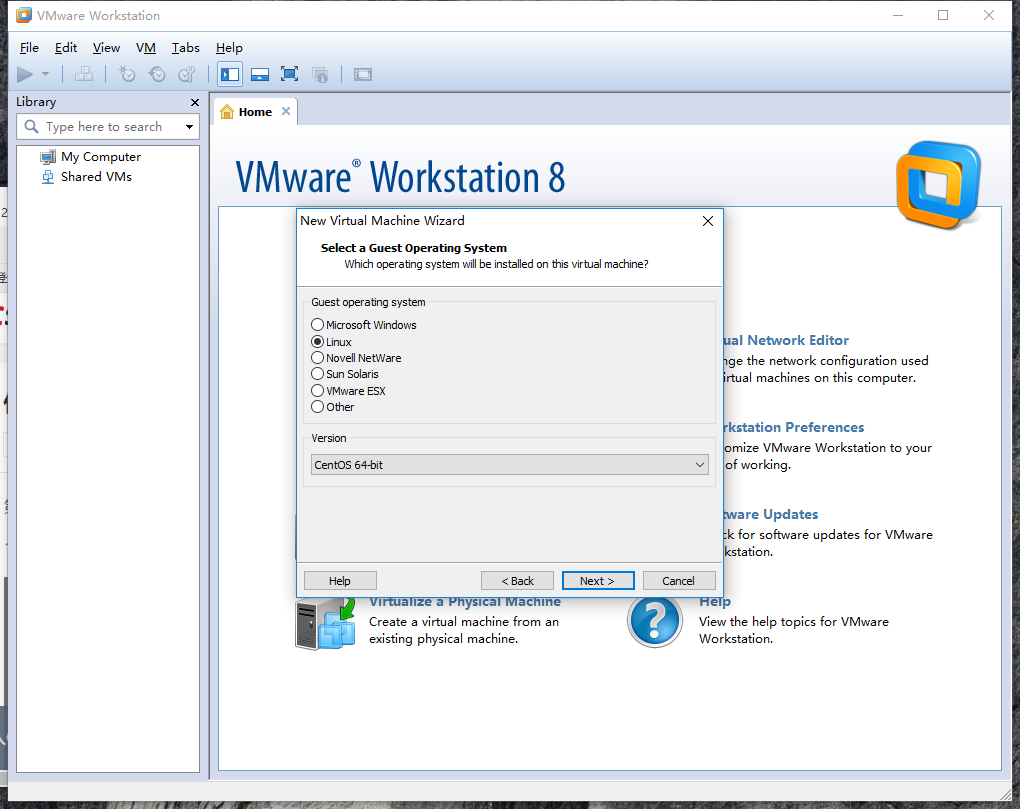Click the Cancel button in wizard

678,581
